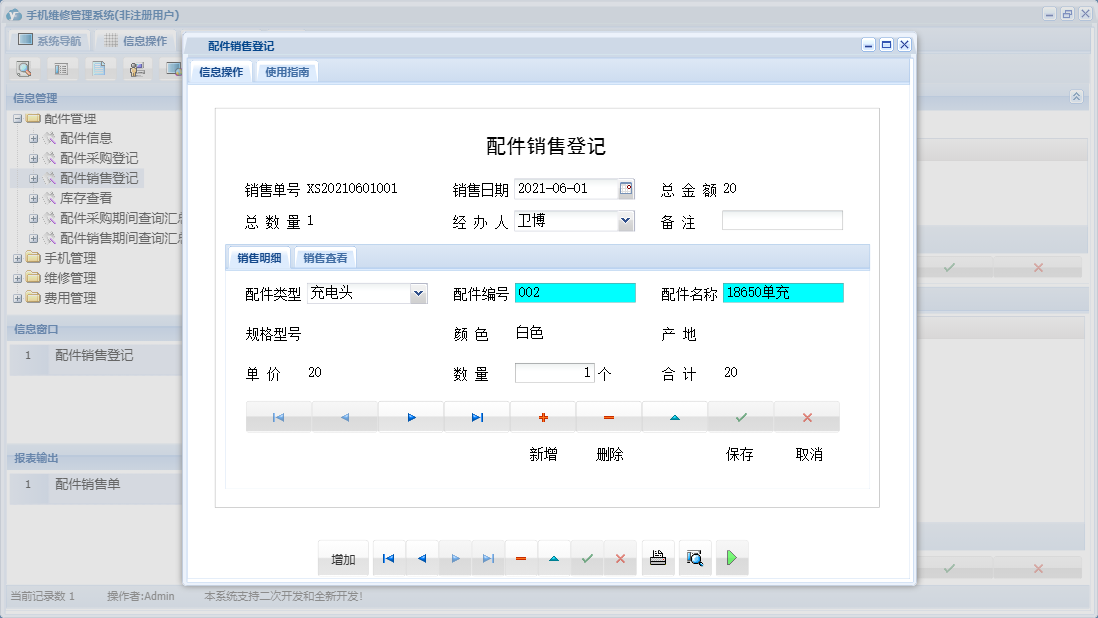
Task: Click the query magnifier icon on the toolbar
Action: 24,69
